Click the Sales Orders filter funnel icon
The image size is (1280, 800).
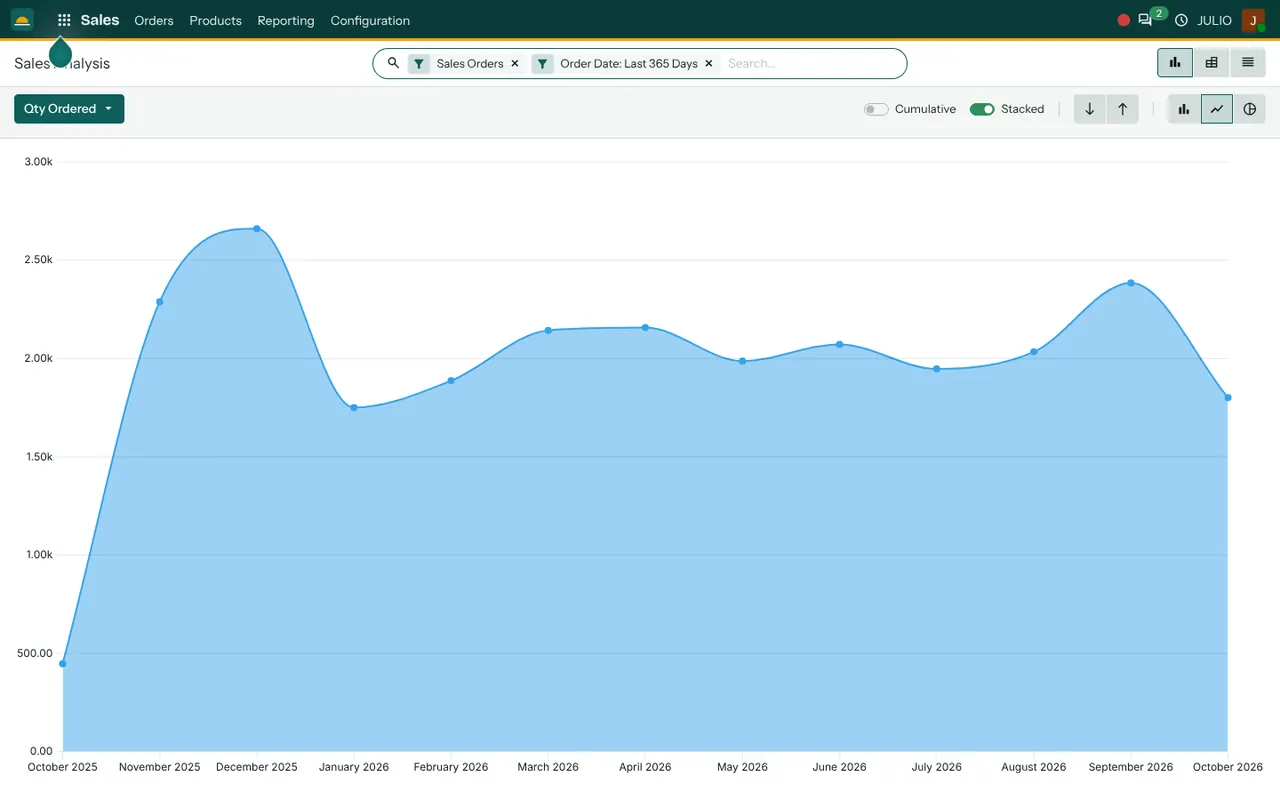419,64
